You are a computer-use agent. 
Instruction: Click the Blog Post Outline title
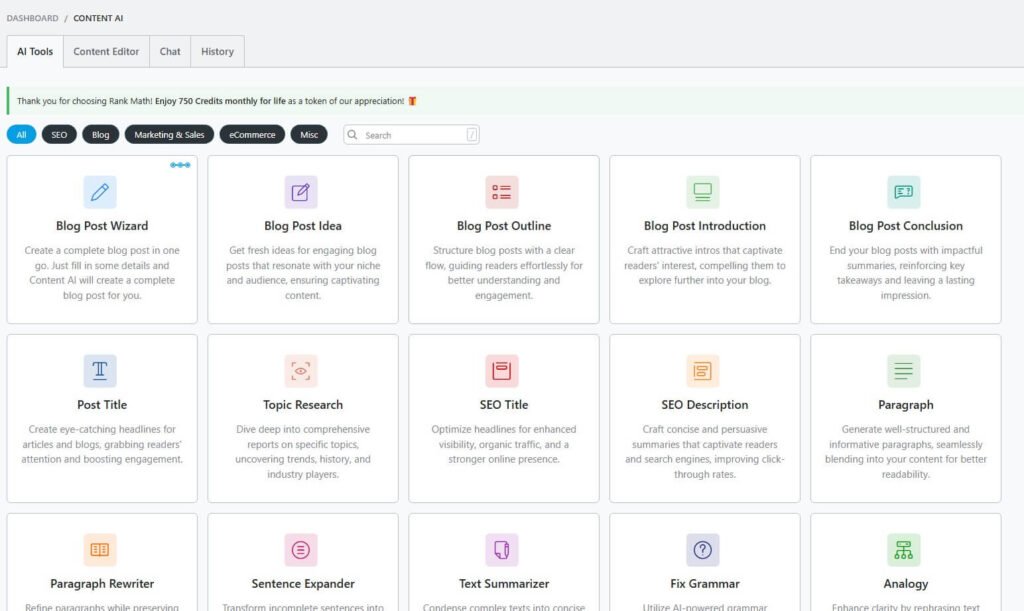(504, 226)
